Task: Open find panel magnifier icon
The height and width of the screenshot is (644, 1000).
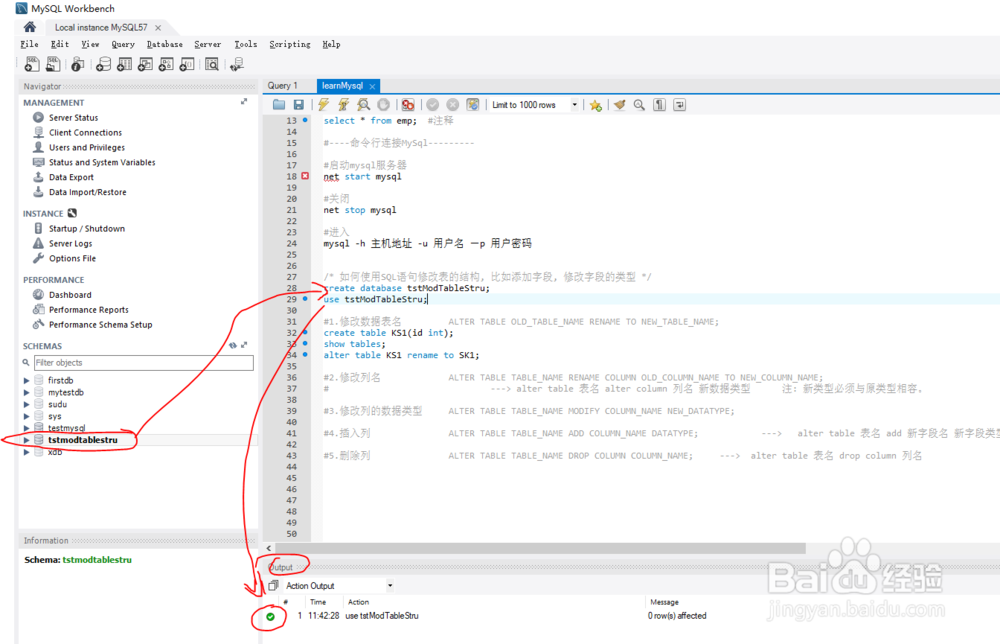Action: [639, 105]
